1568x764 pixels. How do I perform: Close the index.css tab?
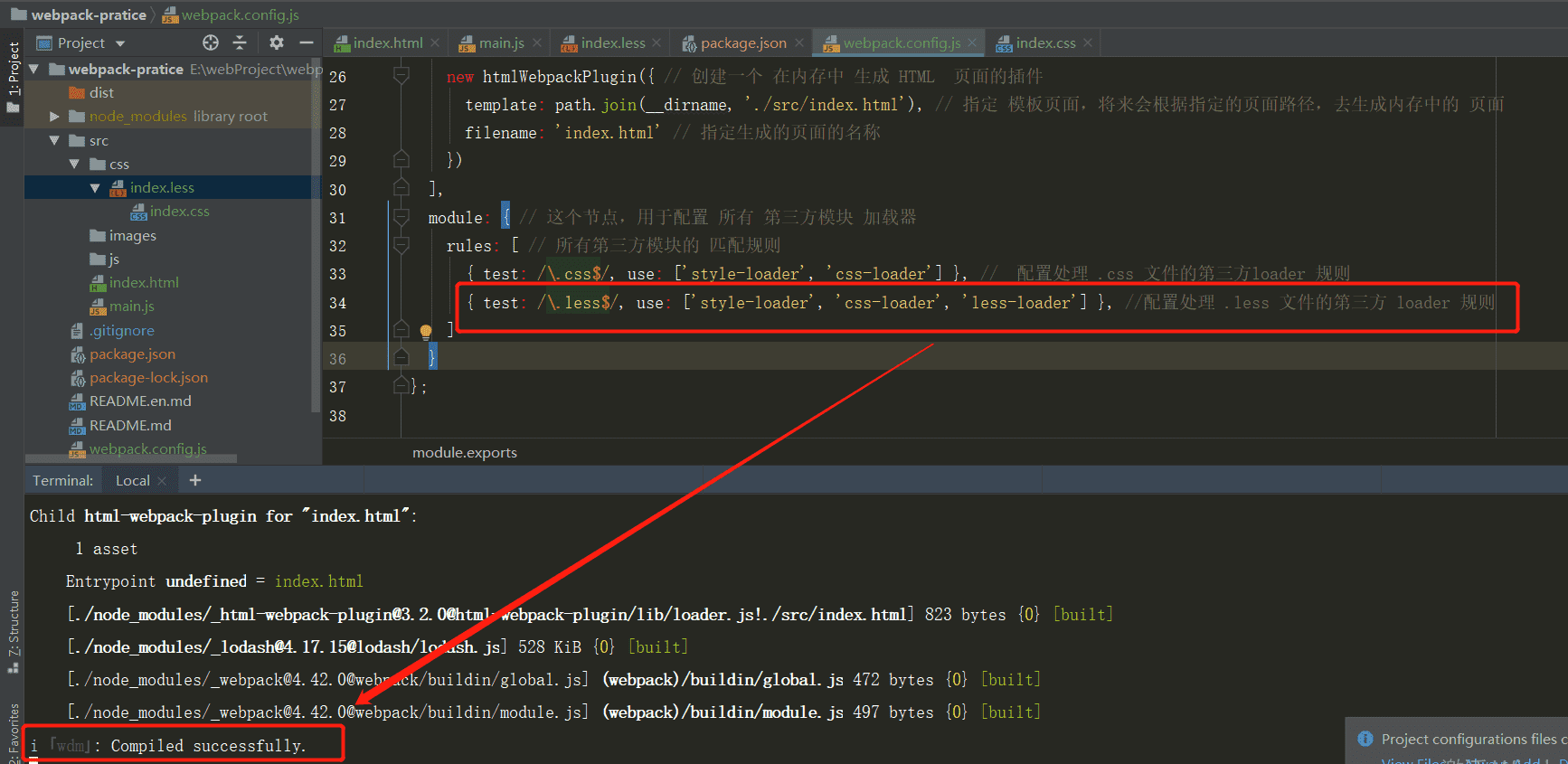tap(1088, 42)
